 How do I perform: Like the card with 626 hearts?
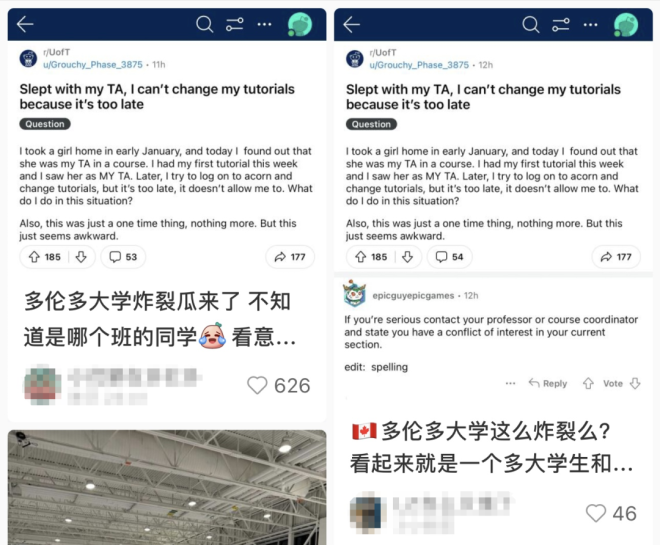pos(257,385)
